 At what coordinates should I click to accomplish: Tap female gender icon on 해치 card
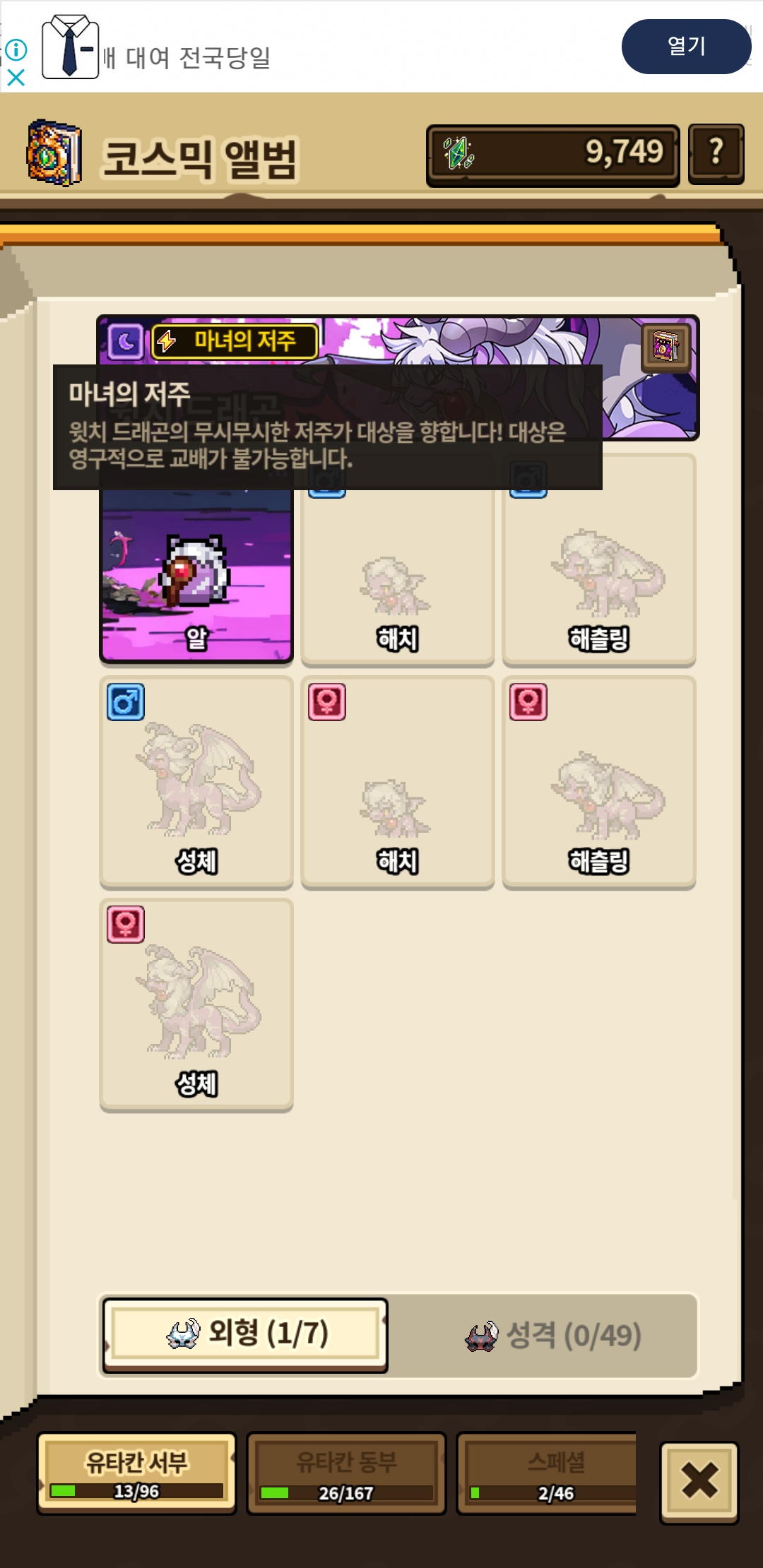tap(327, 702)
